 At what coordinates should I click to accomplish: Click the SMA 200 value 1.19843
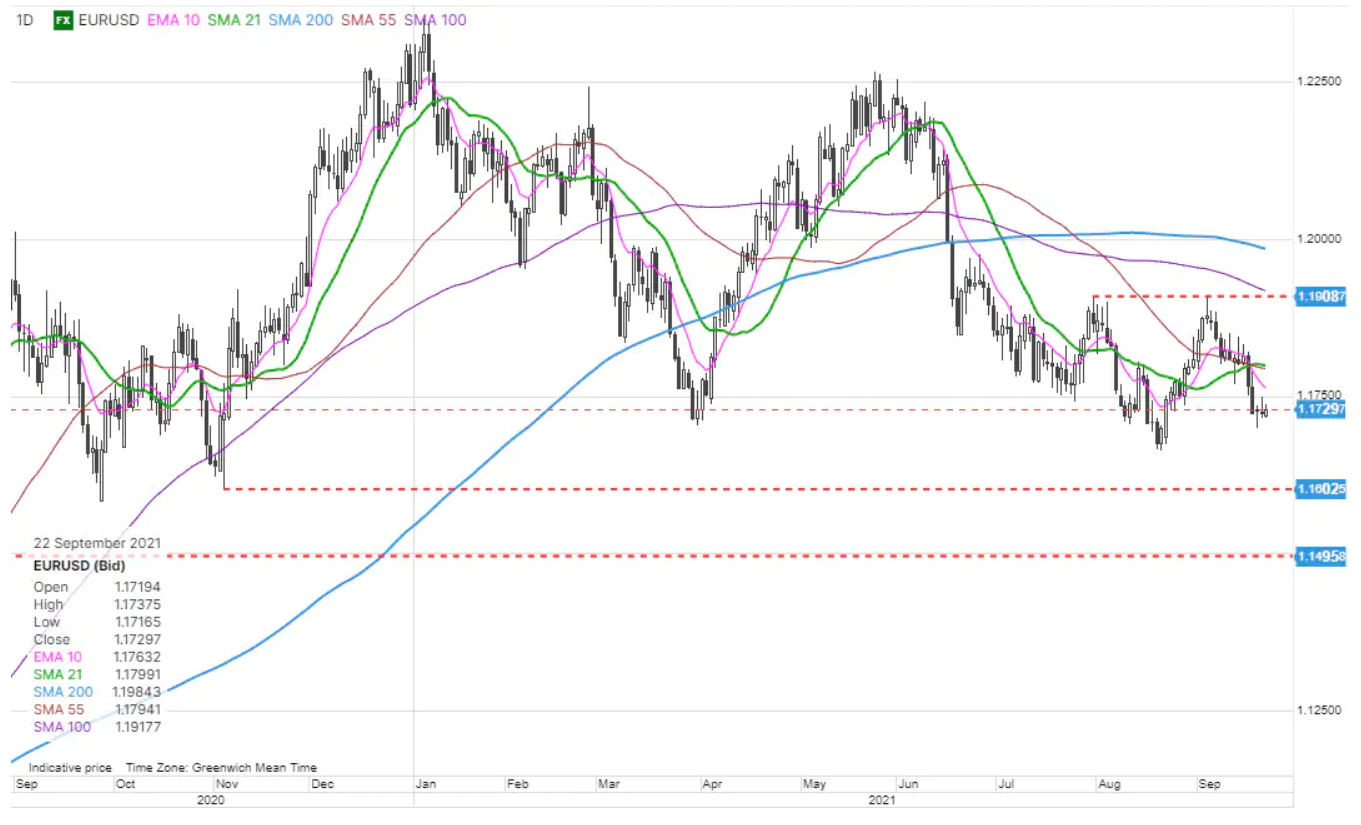(138, 692)
